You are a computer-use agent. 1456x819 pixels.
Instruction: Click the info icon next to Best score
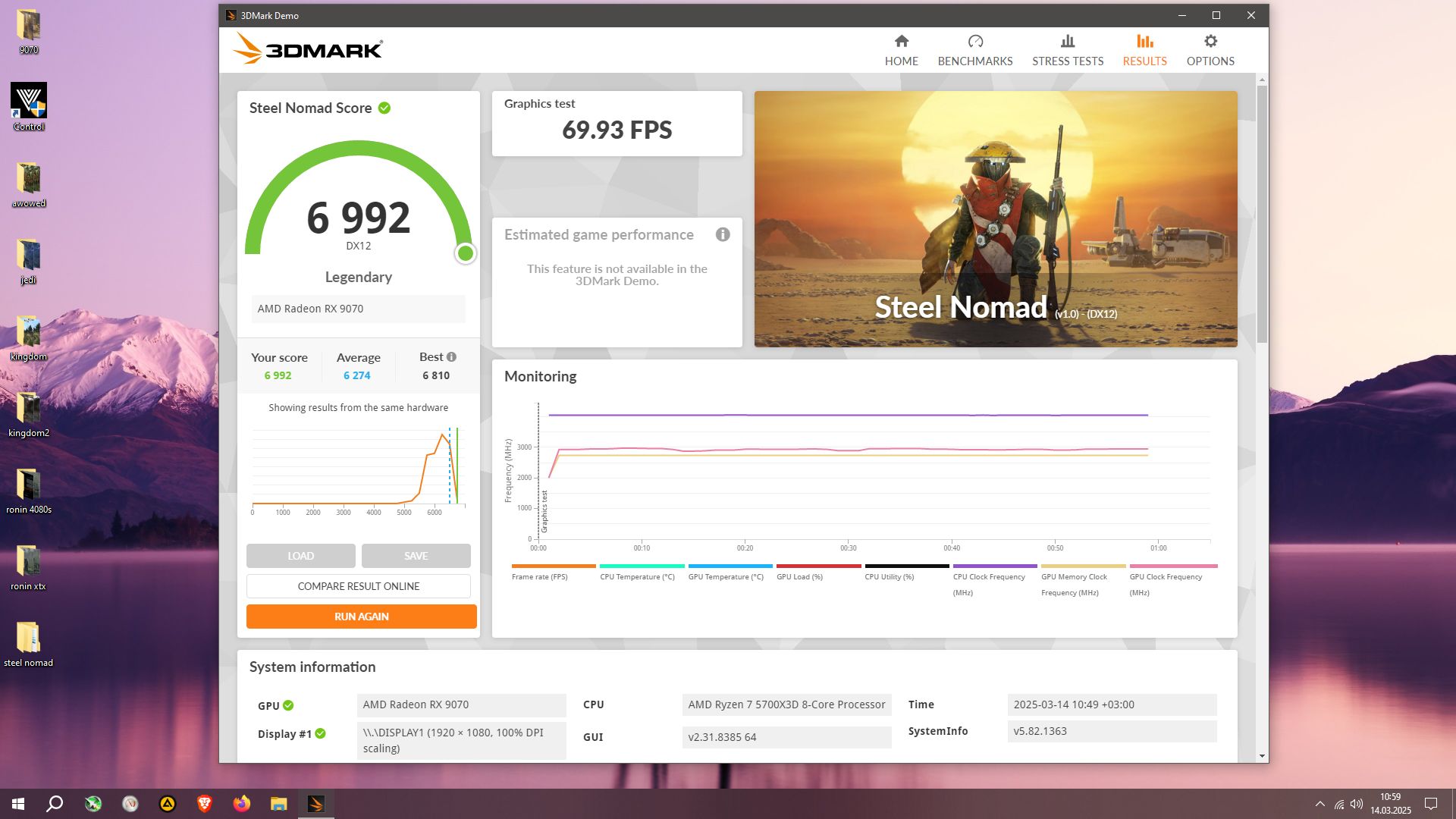tap(451, 356)
